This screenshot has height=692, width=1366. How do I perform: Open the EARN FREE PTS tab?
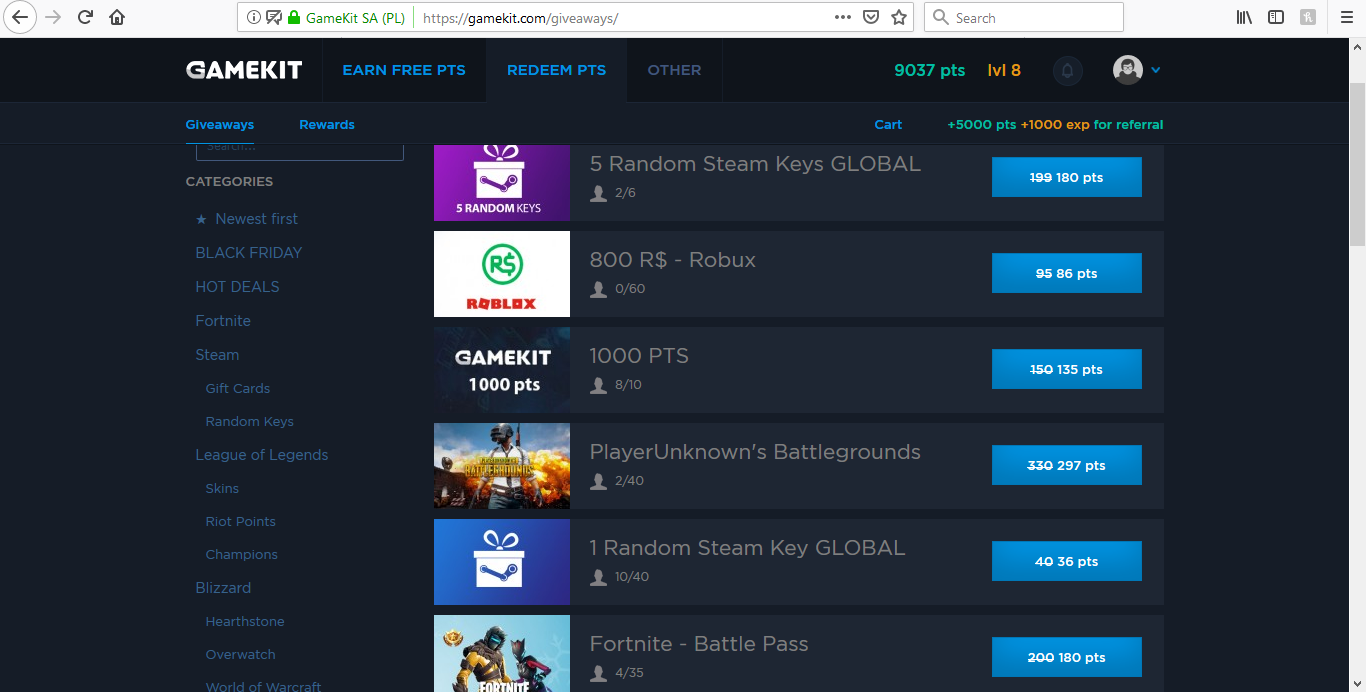(404, 70)
